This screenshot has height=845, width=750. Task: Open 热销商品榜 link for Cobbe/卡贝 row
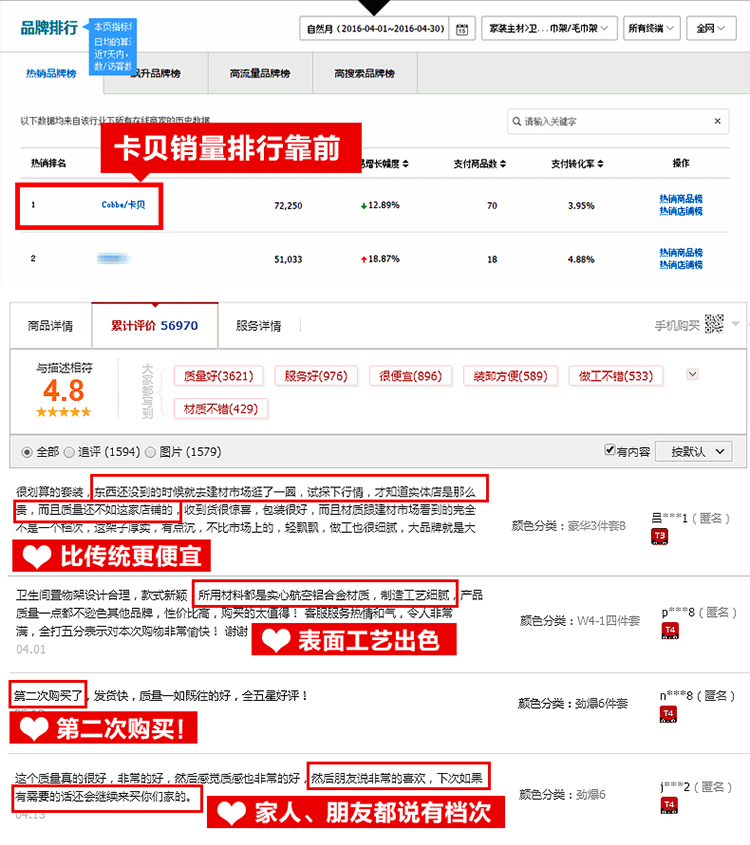[681, 199]
